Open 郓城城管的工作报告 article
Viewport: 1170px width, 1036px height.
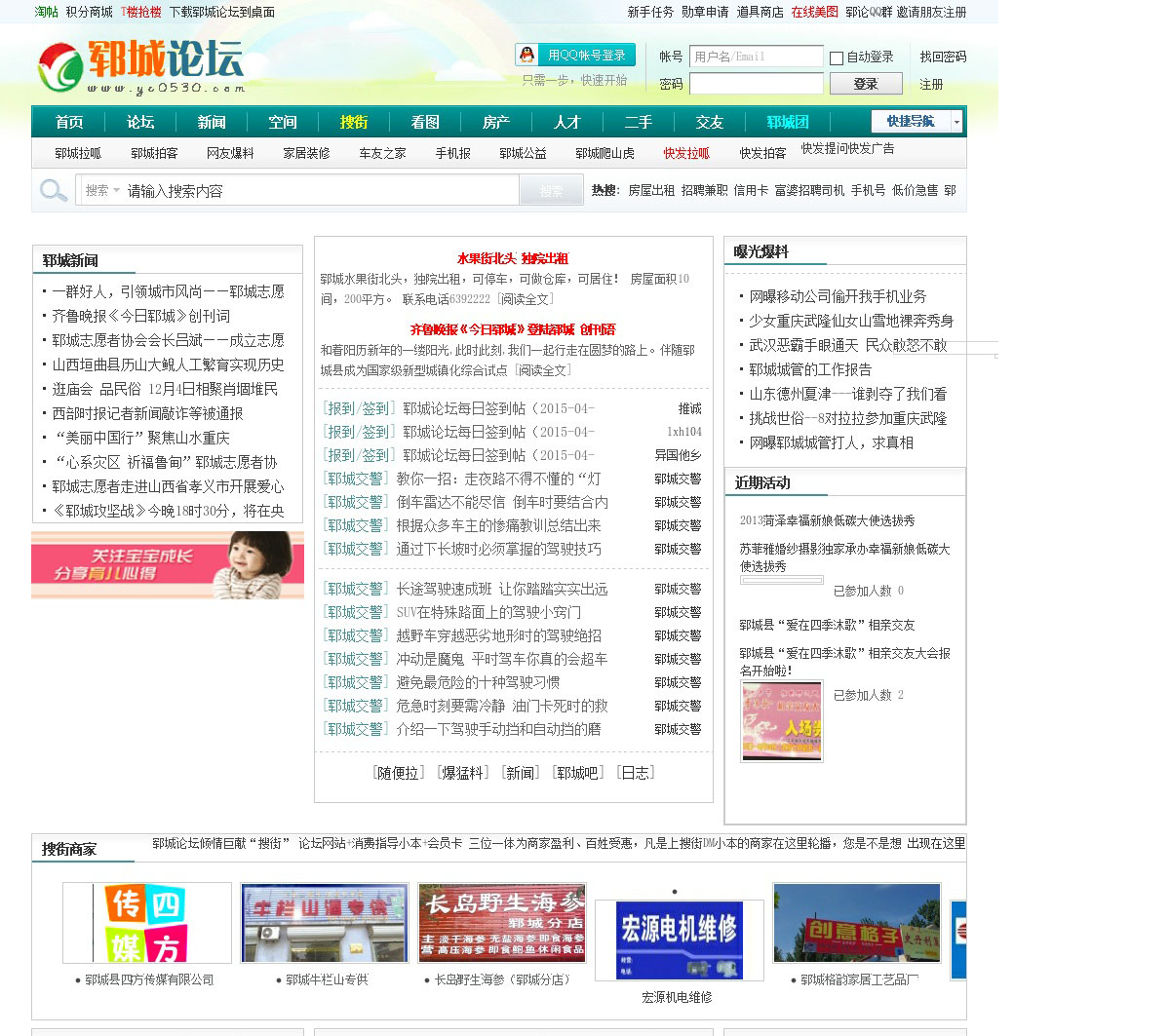pyautogui.click(x=810, y=369)
